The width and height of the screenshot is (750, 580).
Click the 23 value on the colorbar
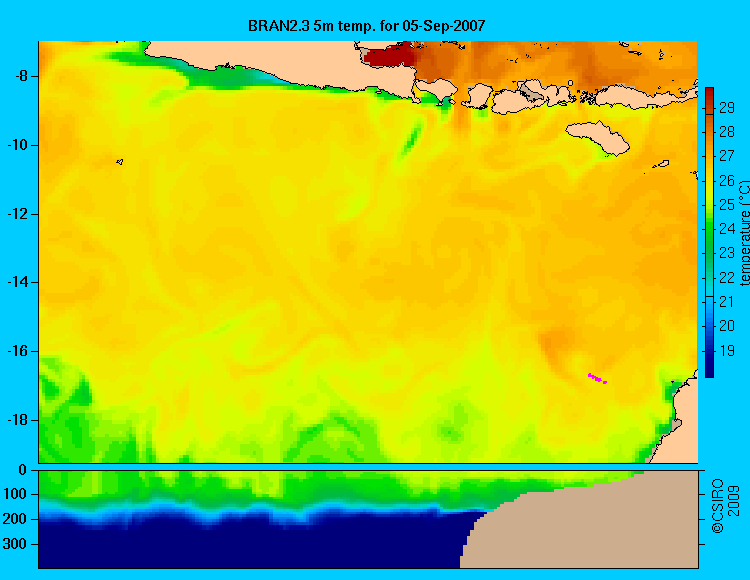tap(727, 253)
